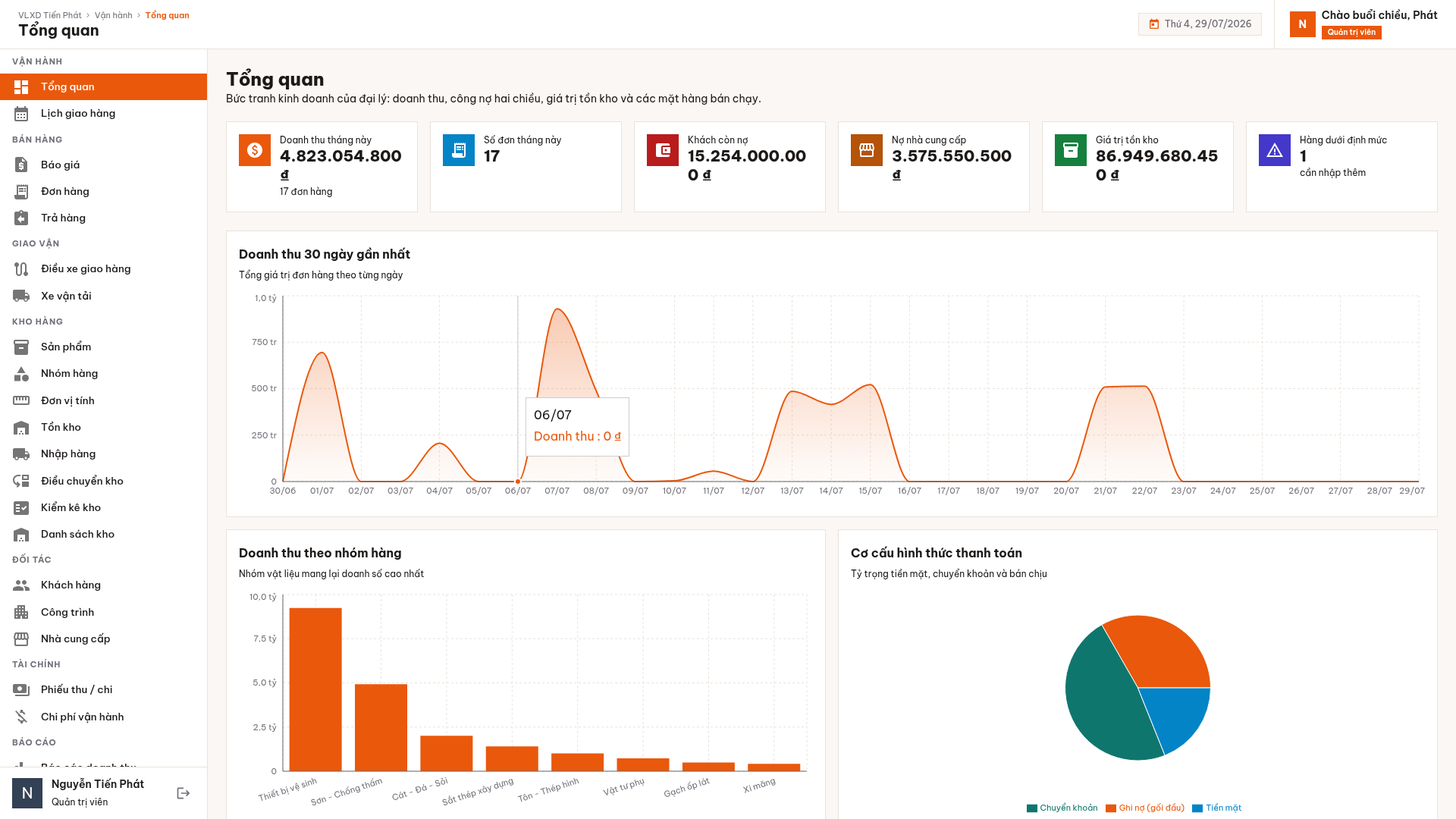1456x819 pixels.
Task: Click the Khách còn nợ wallet icon
Action: pos(663,150)
